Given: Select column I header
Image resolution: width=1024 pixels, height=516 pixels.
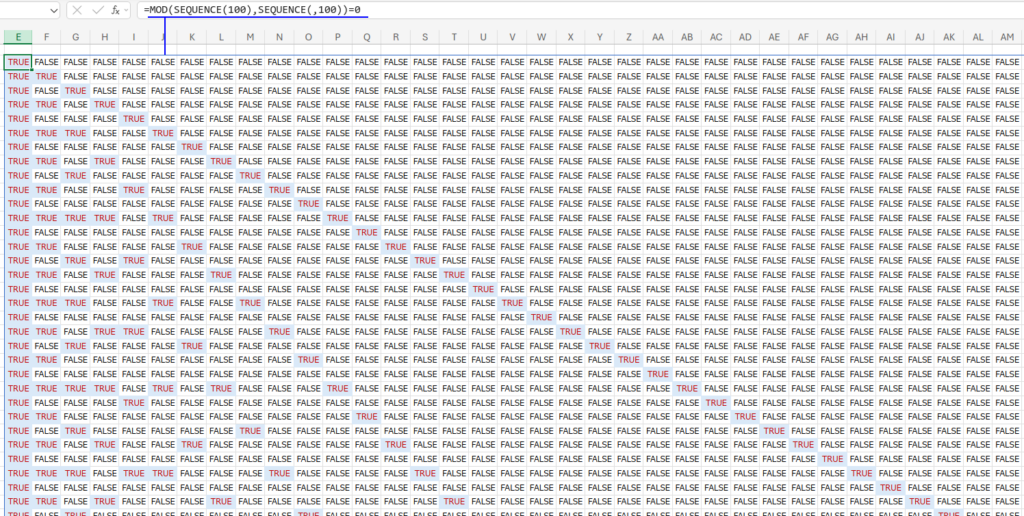Looking at the screenshot, I should click(x=134, y=37).
